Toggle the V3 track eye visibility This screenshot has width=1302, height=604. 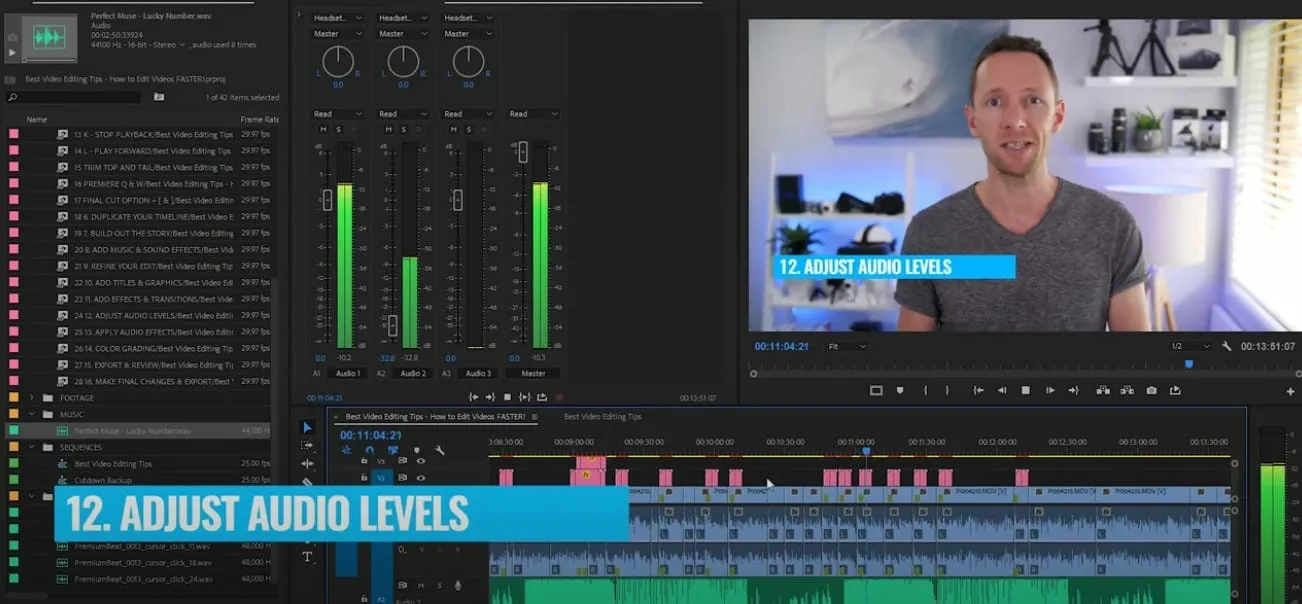(x=420, y=461)
